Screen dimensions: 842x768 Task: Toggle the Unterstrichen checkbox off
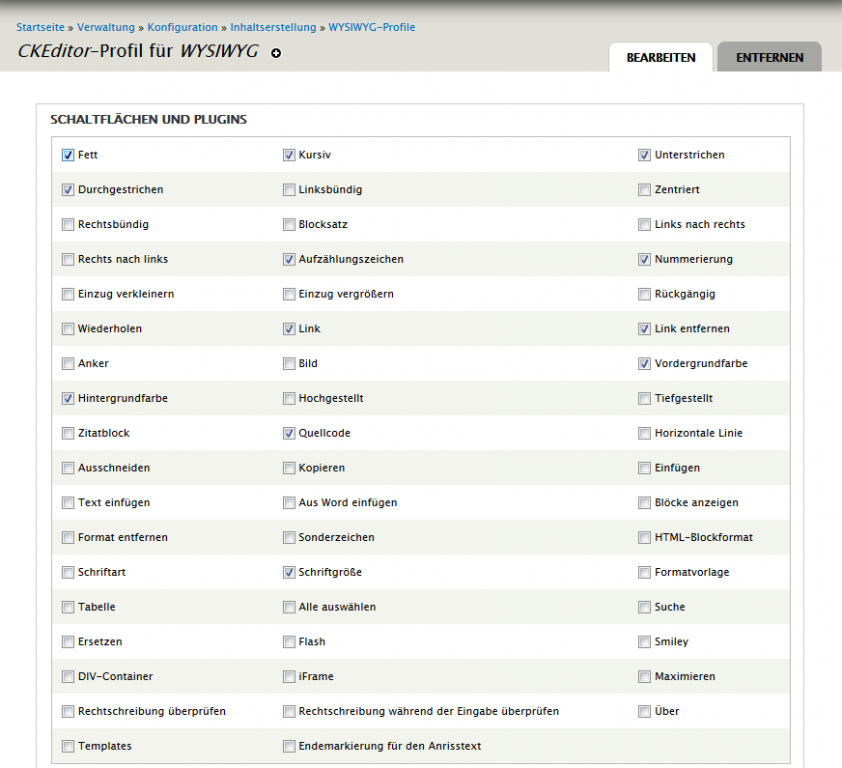645,155
